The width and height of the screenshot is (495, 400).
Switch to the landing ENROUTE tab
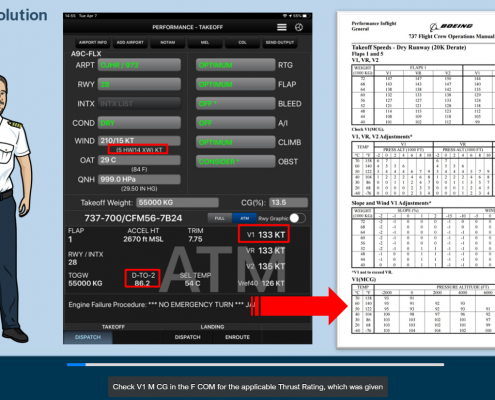click(237, 337)
